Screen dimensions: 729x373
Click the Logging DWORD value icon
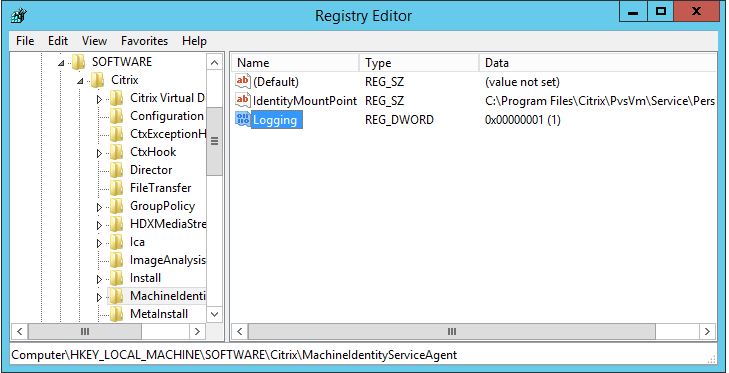(x=243, y=120)
